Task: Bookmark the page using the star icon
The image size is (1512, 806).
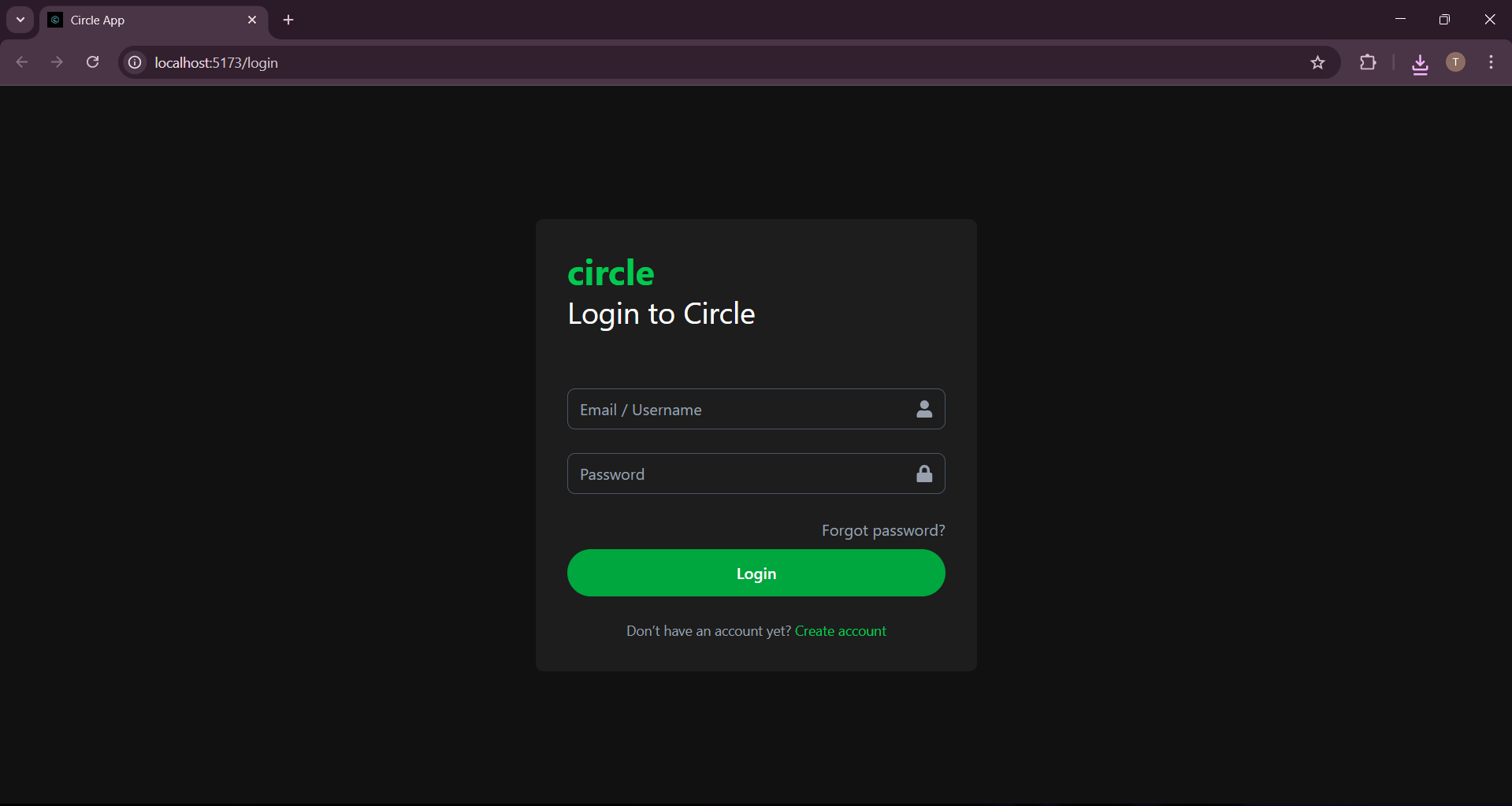Action: click(1318, 62)
